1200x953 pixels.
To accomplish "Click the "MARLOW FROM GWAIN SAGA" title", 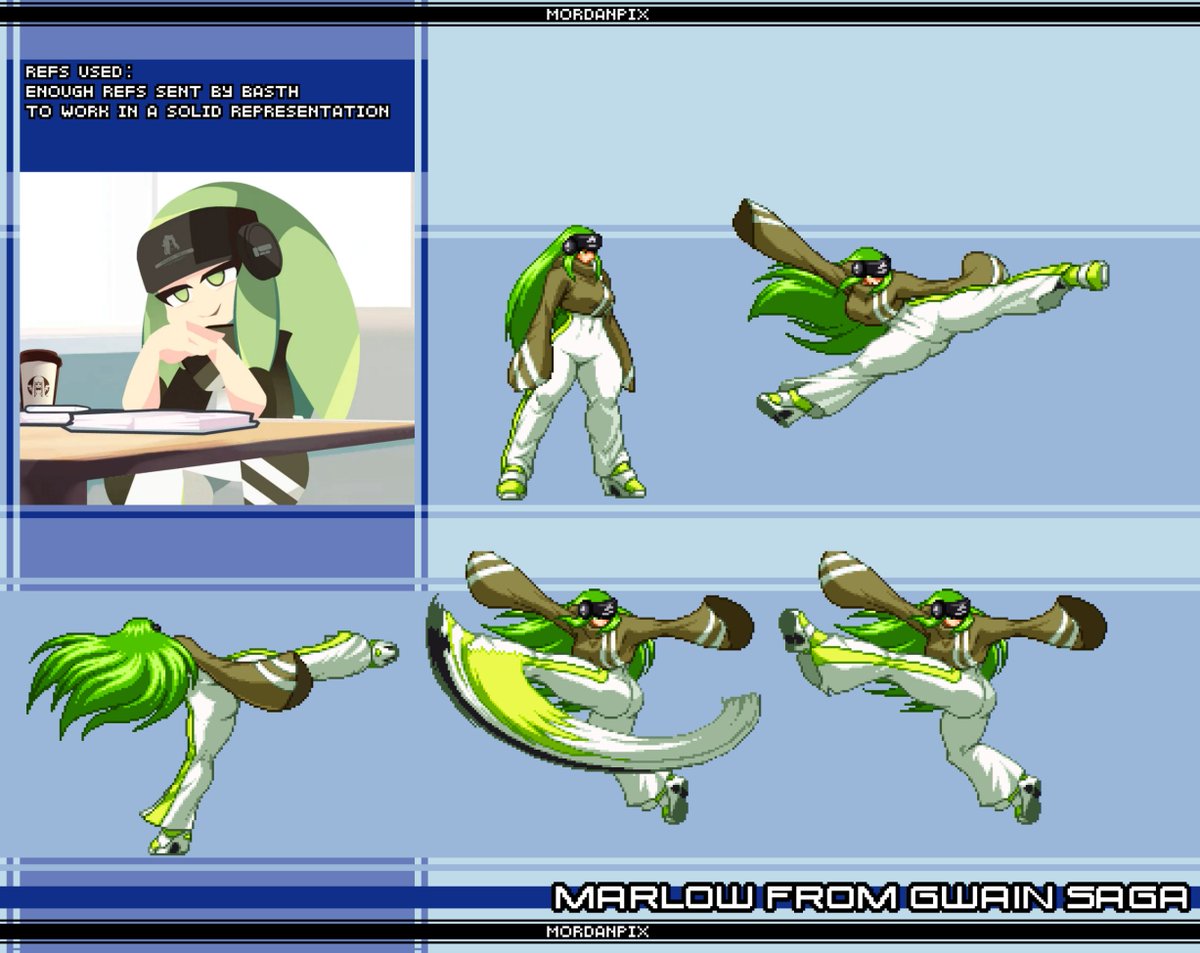I will pyautogui.click(x=871, y=896).
